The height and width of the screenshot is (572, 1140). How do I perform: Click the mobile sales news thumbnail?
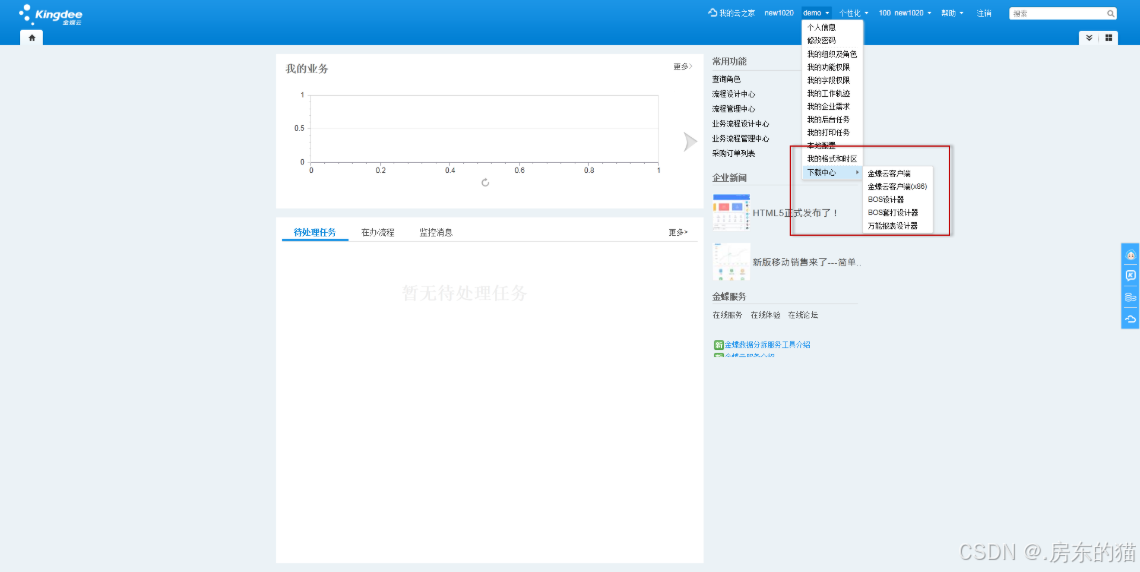731,262
